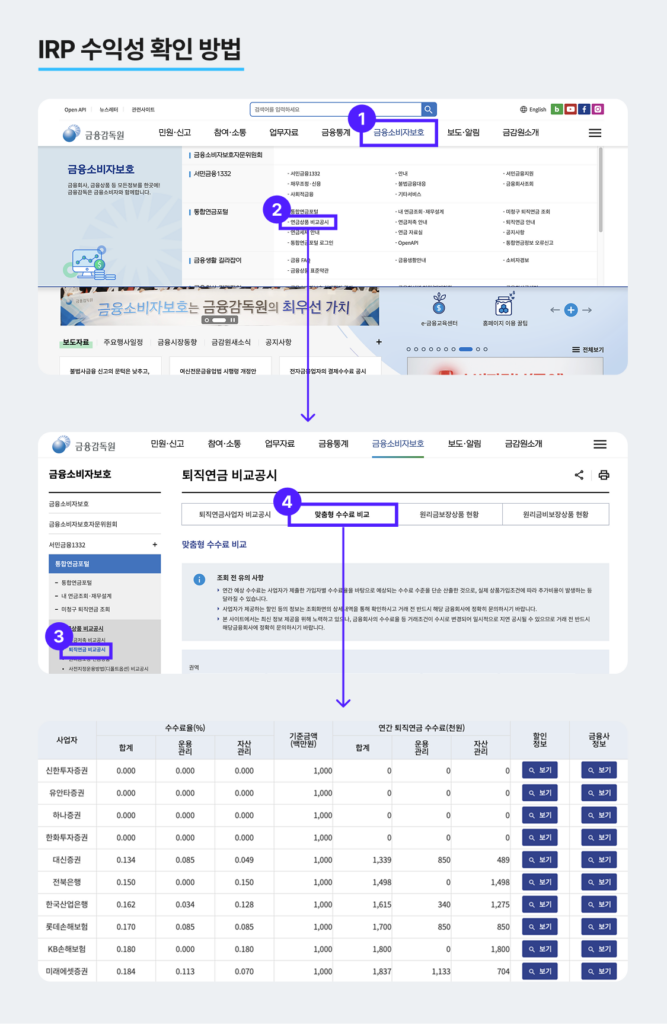Viewport: 667px width, 1024px height.
Task: Open 민원·신고 menu in top screen
Action: pyautogui.click(x=174, y=133)
